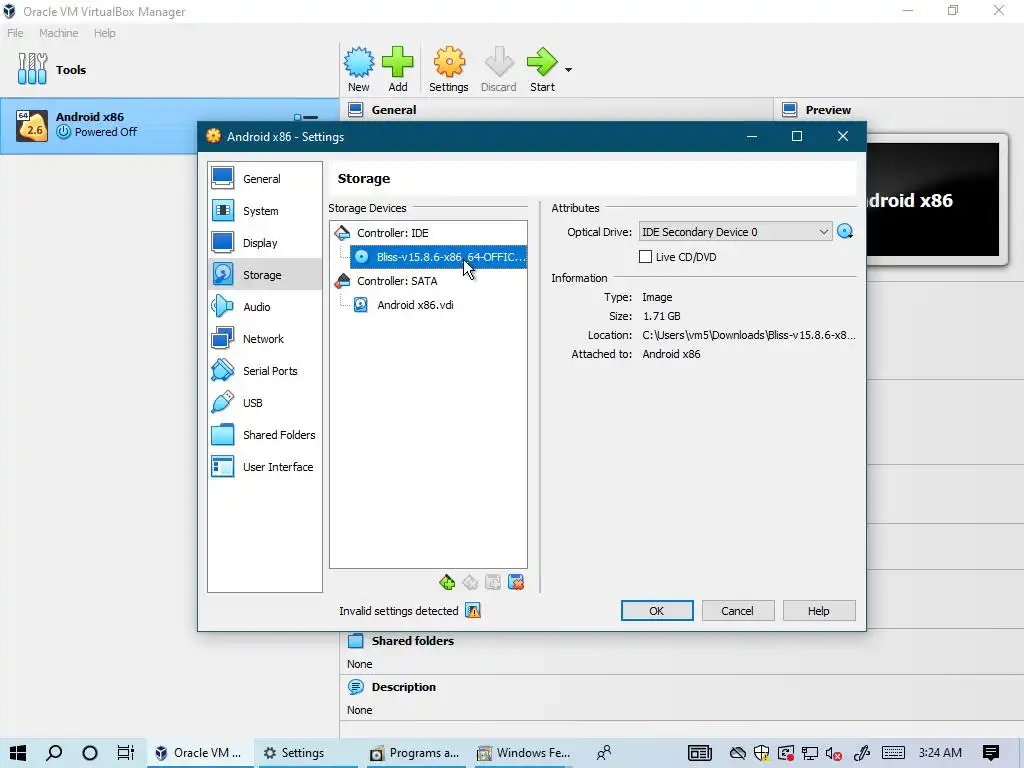This screenshot has height=768, width=1024.
Task: Click the Description section icon in Manager
Action: (356, 687)
